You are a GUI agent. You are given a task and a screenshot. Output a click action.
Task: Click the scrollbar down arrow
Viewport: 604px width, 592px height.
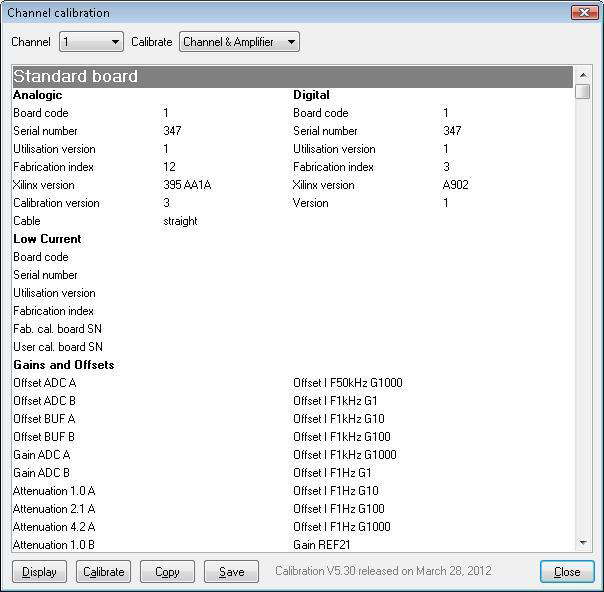pos(583,542)
